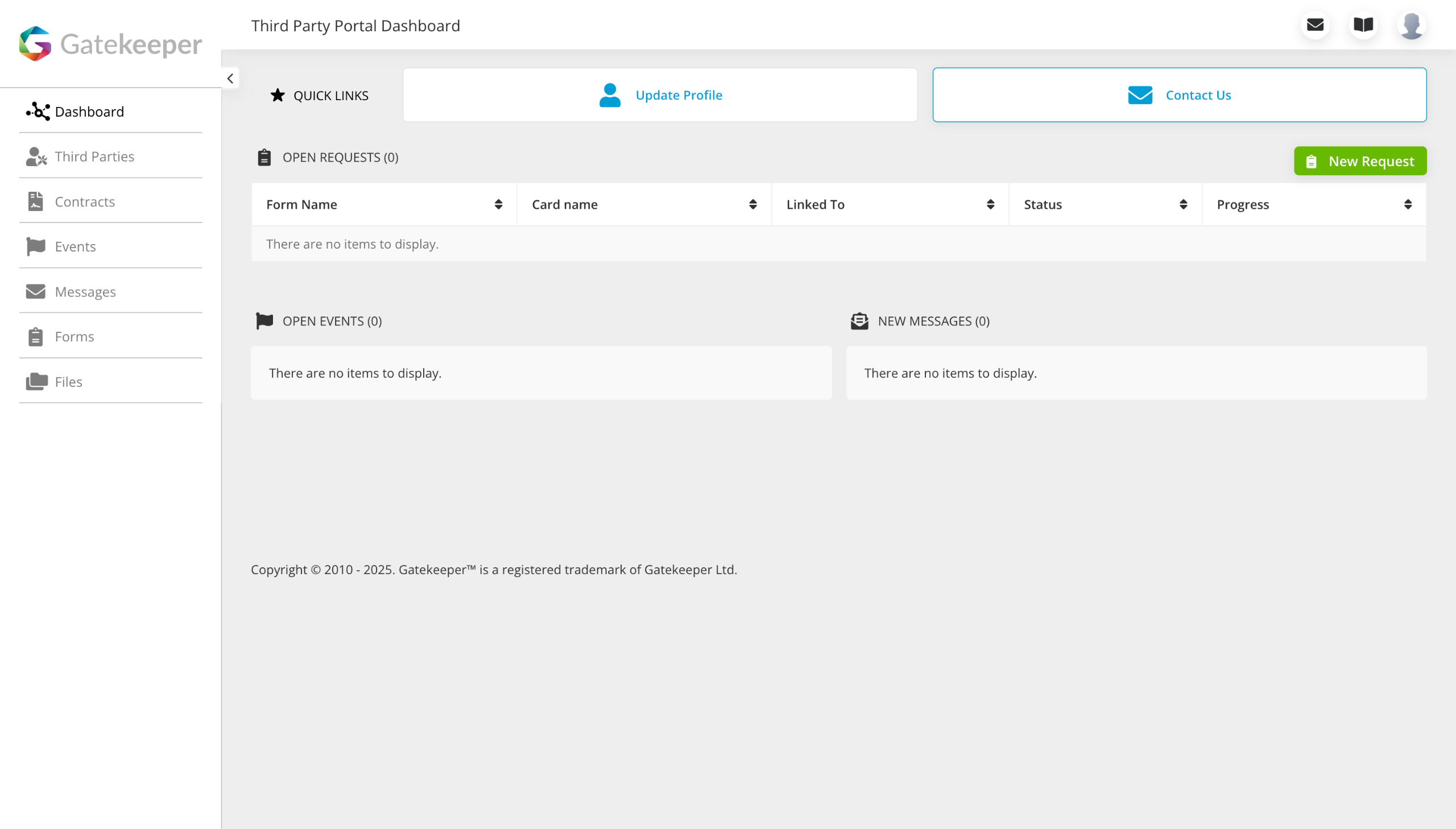This screenshot has height=829, width=1456.
Task: Click the Events flag icon in sidebar
Action: pyautogui.click(x=36, y=246)
